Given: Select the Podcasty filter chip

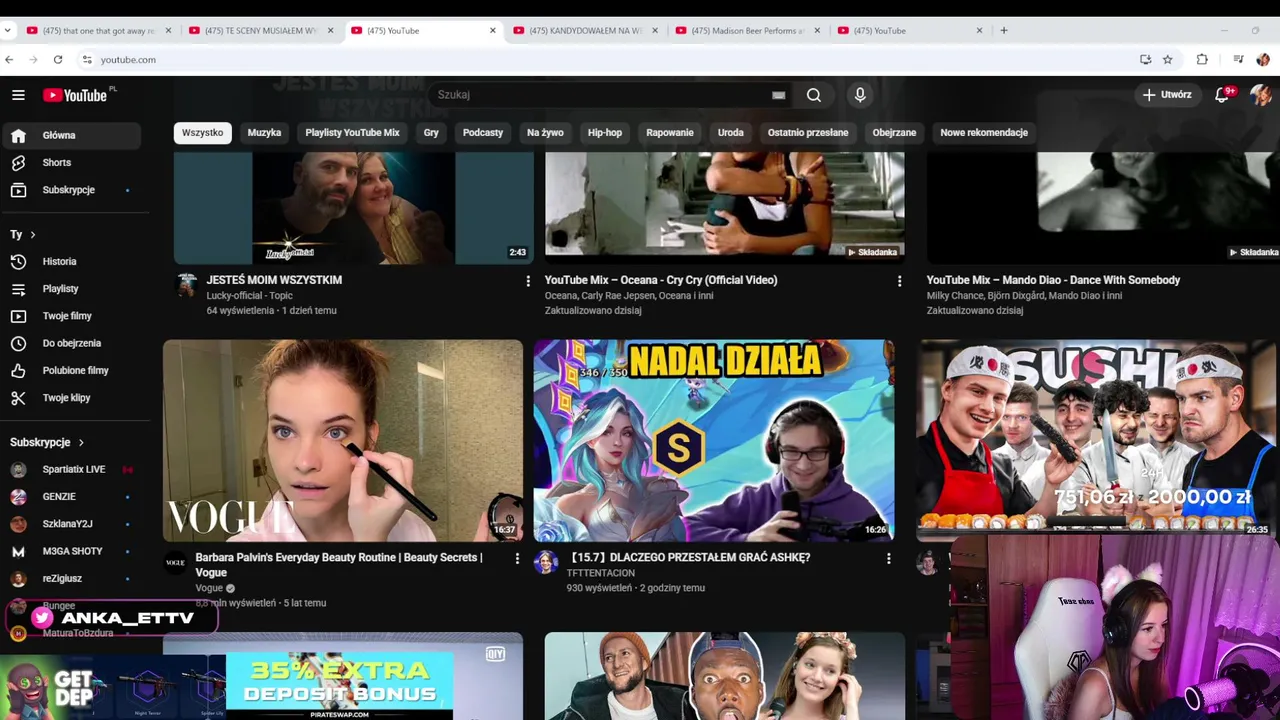Looking at the screenshot, I should (483, 132).
